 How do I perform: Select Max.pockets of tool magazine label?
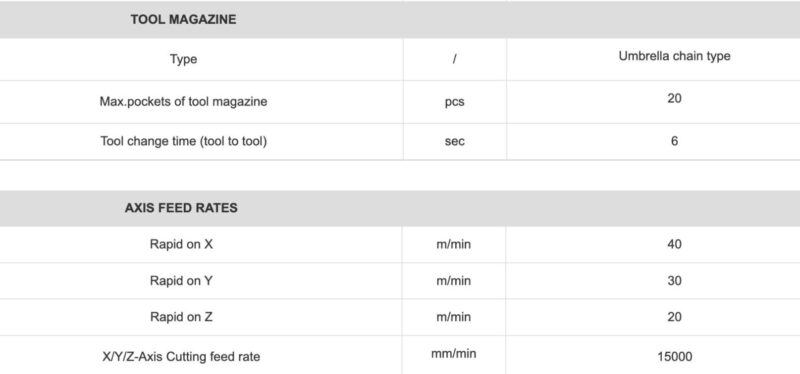click(183, 102)
